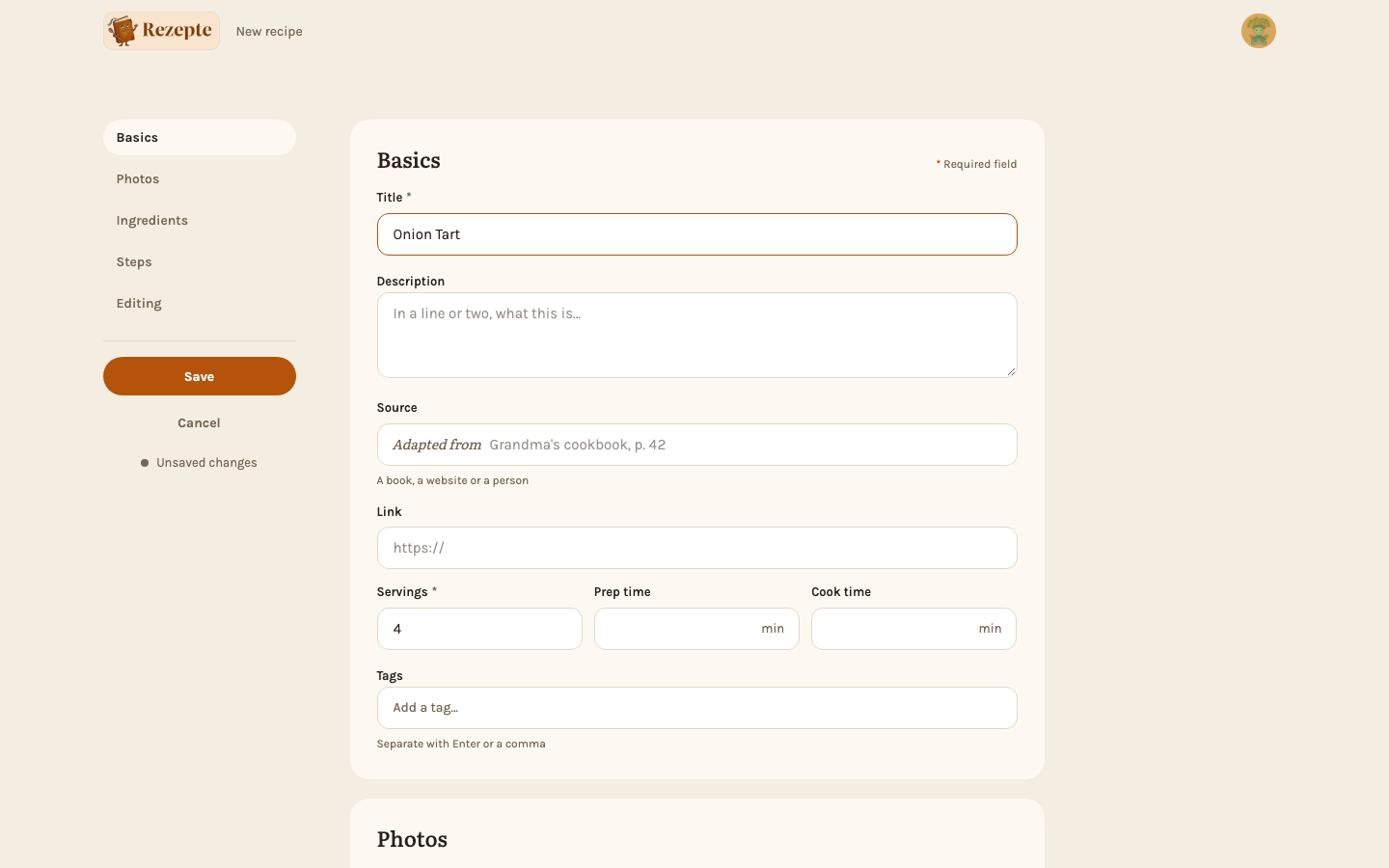The height and width of the screenshot is (868, 1389).
Task: Jump to Editing section in sidebar
Action: (x=200, y=304)
